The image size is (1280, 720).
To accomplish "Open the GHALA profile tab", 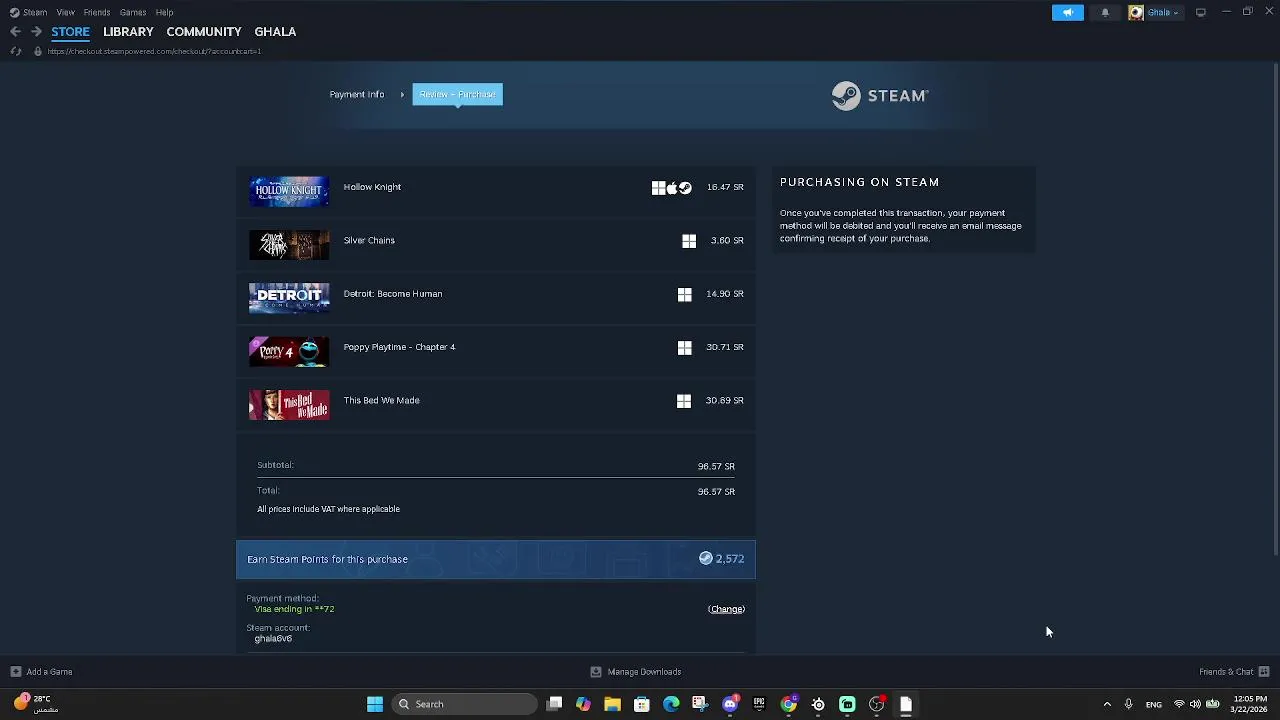I will coord(275,32).
